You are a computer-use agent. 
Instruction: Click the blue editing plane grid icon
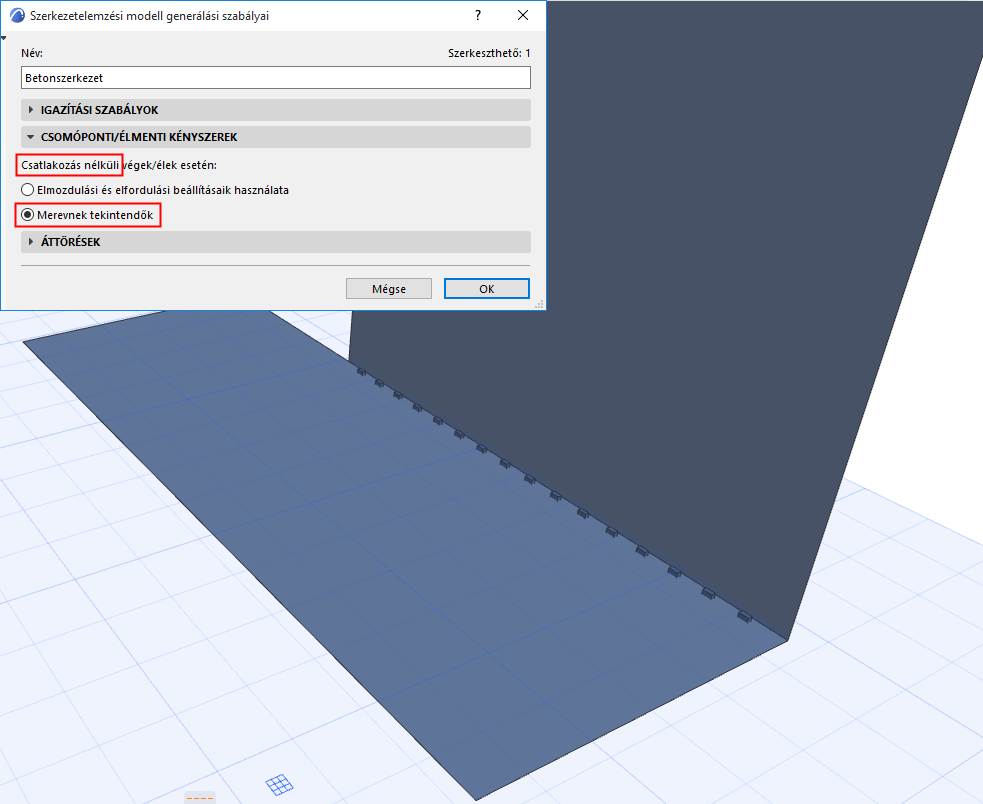point(279,784)
